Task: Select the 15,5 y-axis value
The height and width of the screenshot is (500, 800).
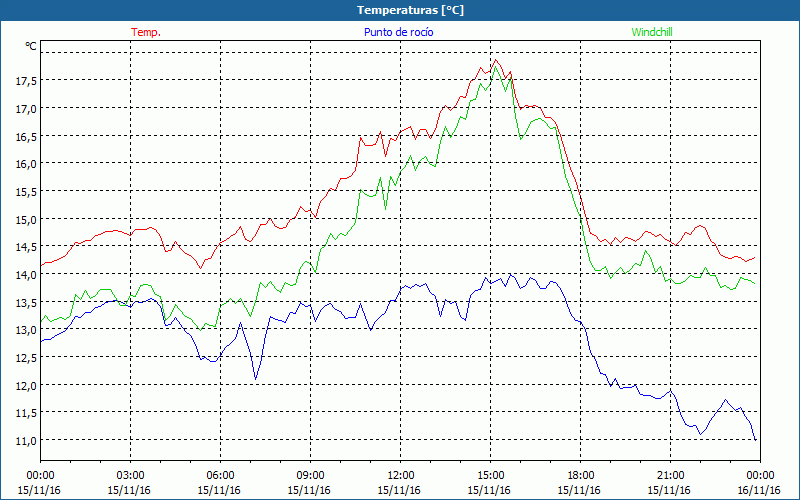Action: tap(25, 191)
